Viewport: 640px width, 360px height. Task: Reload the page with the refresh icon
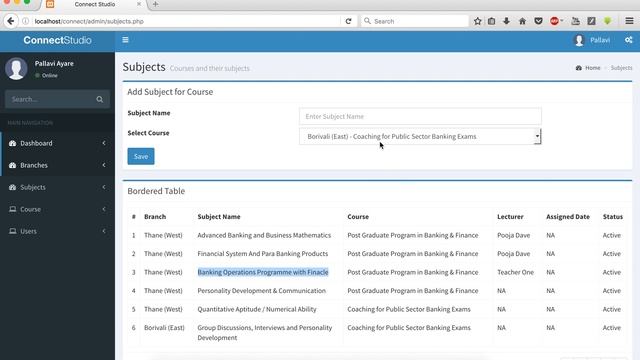click(x=348, y=21)
